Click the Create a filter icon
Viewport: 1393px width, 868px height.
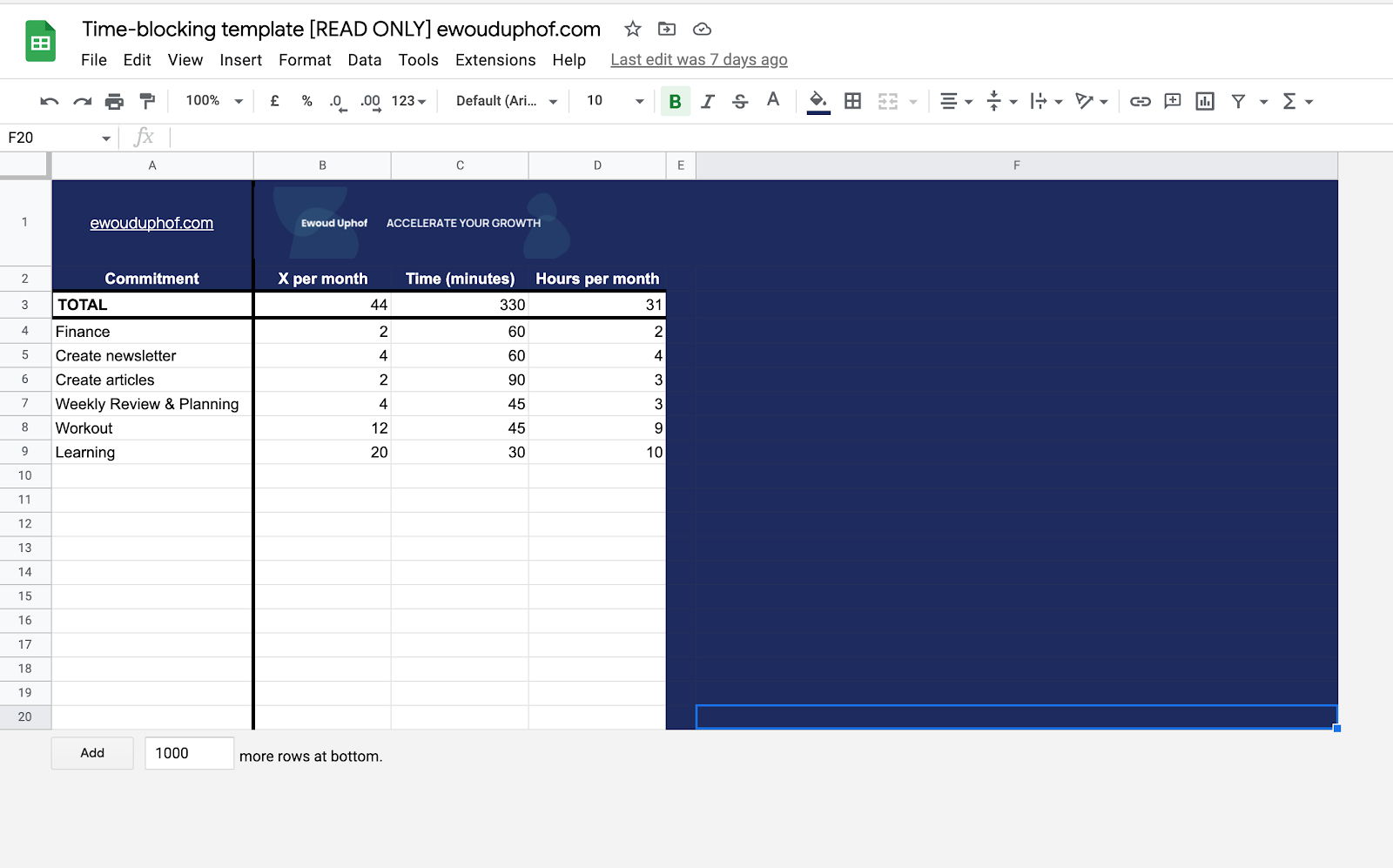[1238, 102]
